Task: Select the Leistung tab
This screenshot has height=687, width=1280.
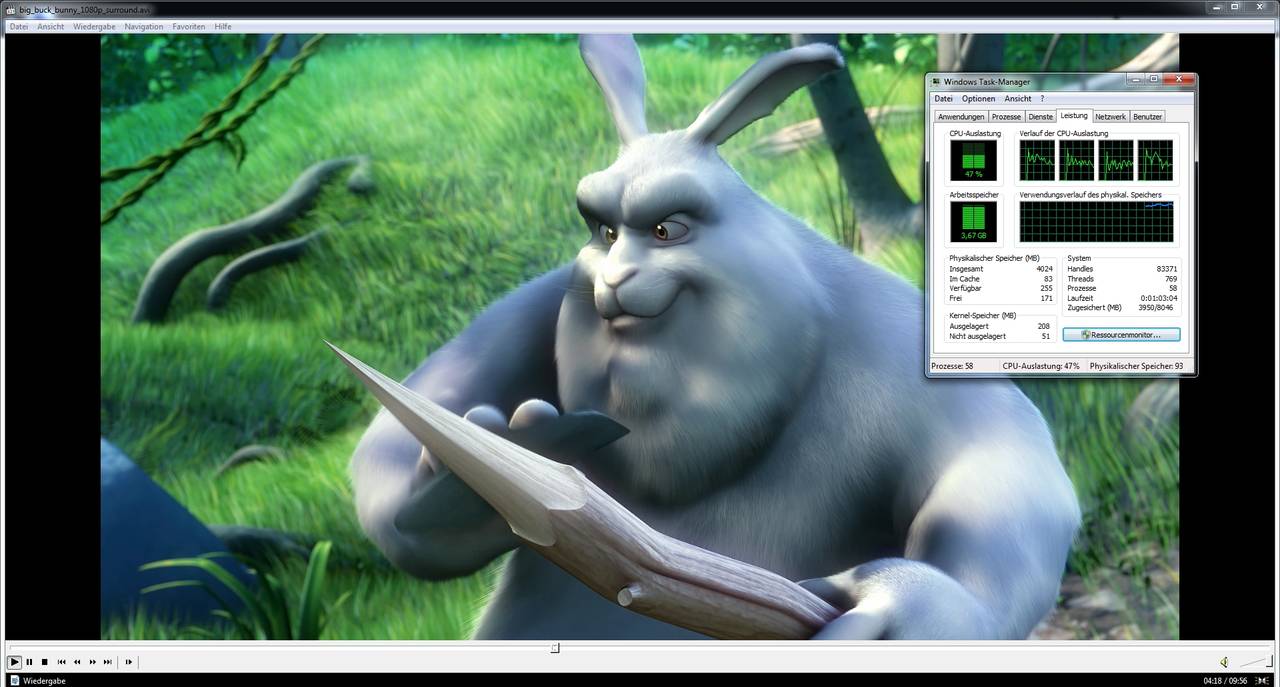Action: pos(1074,116)
